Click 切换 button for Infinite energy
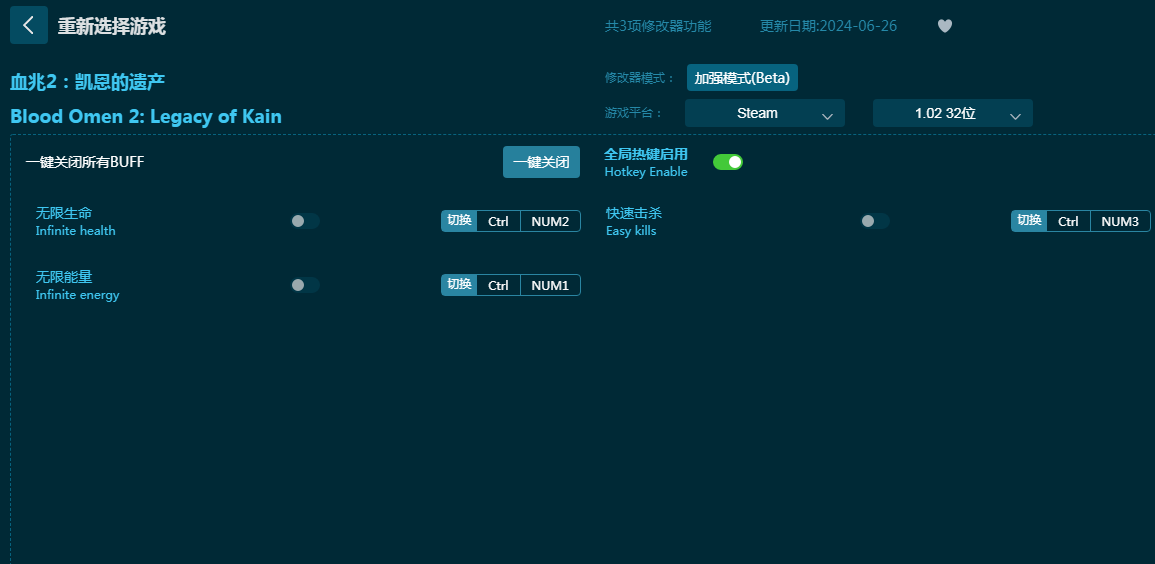This screenshot has width=1155, height=564. pyautogui.click(x=459, y=285)
